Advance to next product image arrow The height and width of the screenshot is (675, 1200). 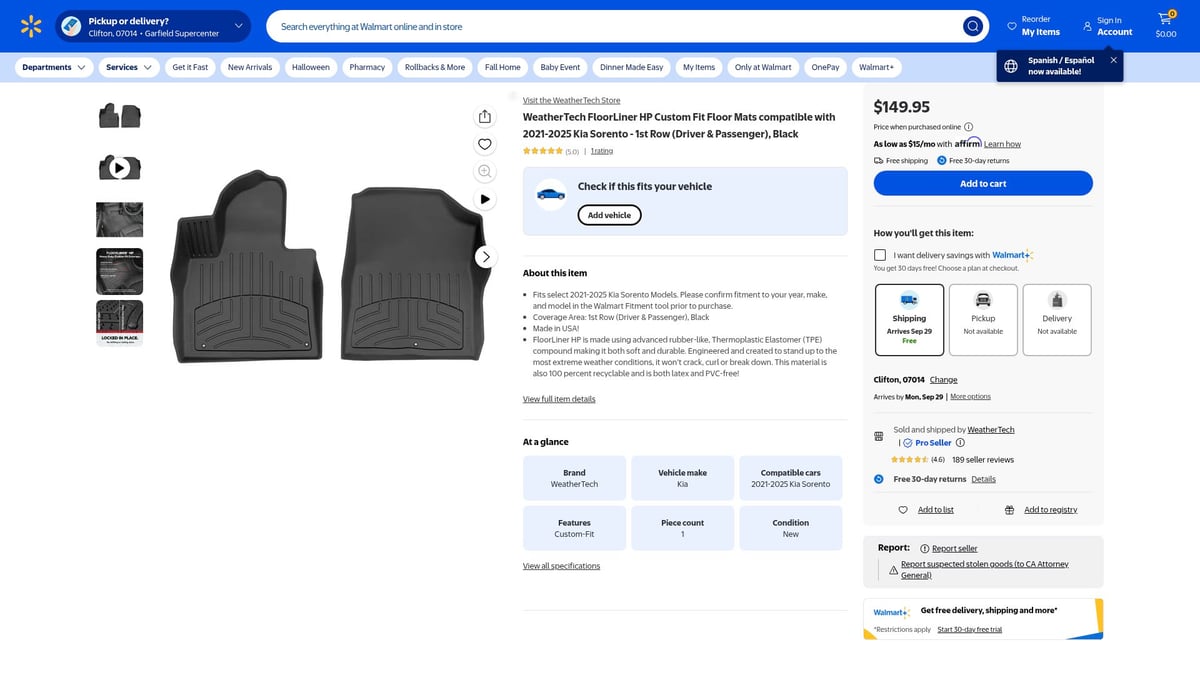486,257
